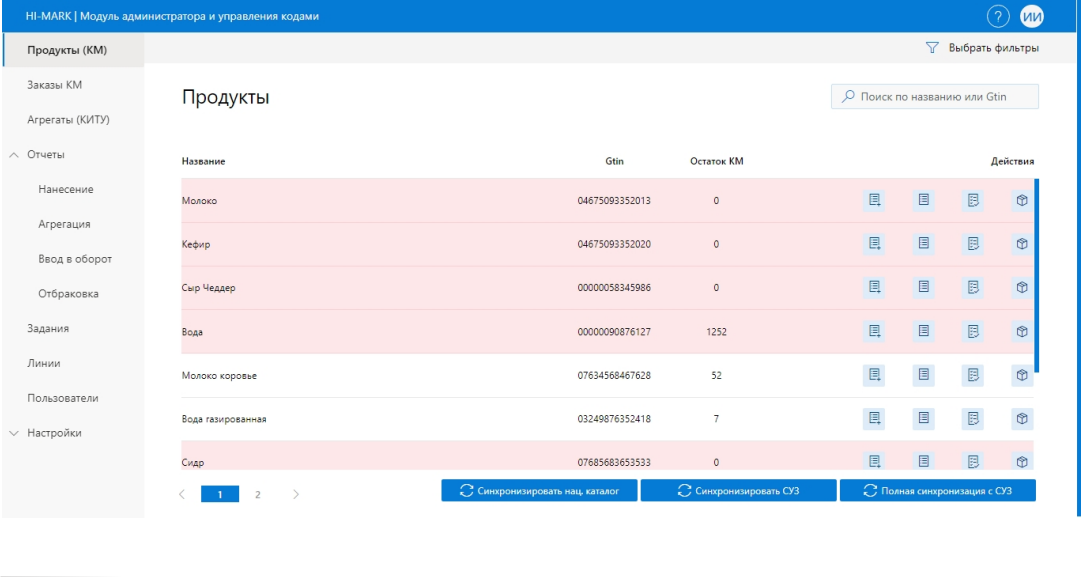Click Синхронизировать нац. каталог button
Screen dimensions: 1086x577
click(538, 490)
